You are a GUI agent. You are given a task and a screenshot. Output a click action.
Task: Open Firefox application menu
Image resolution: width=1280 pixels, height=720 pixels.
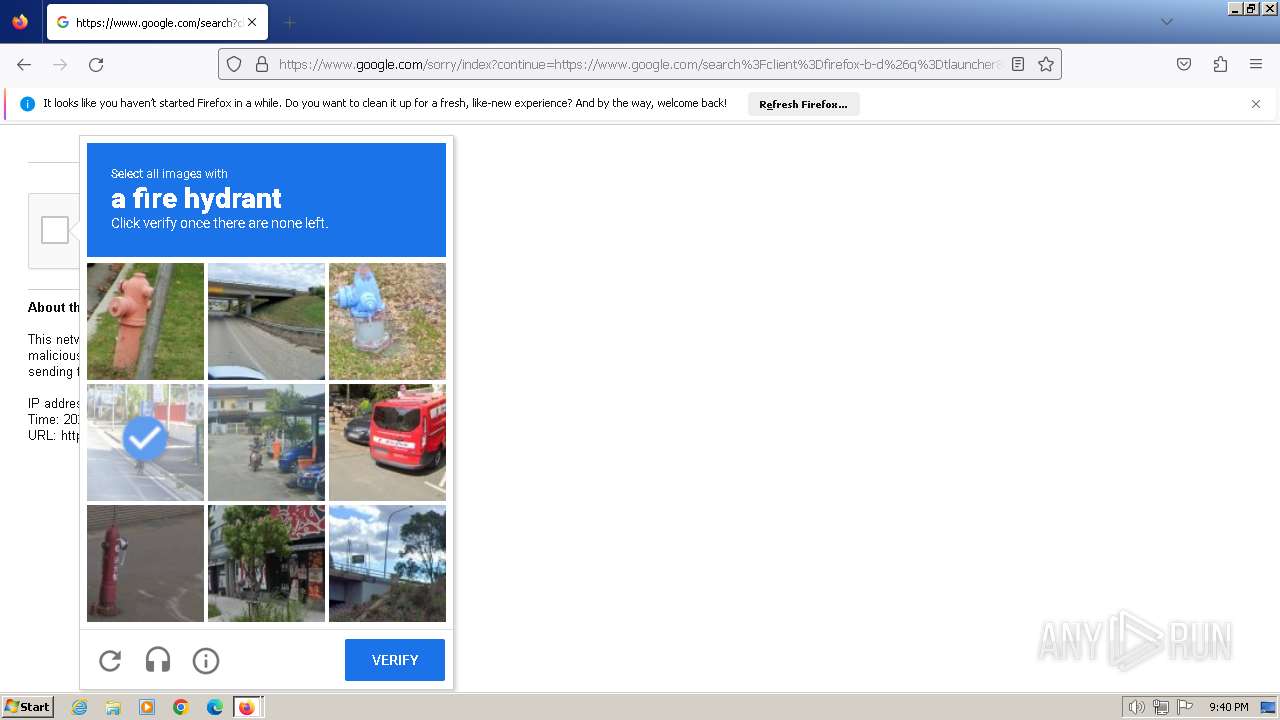[1256, 64]
